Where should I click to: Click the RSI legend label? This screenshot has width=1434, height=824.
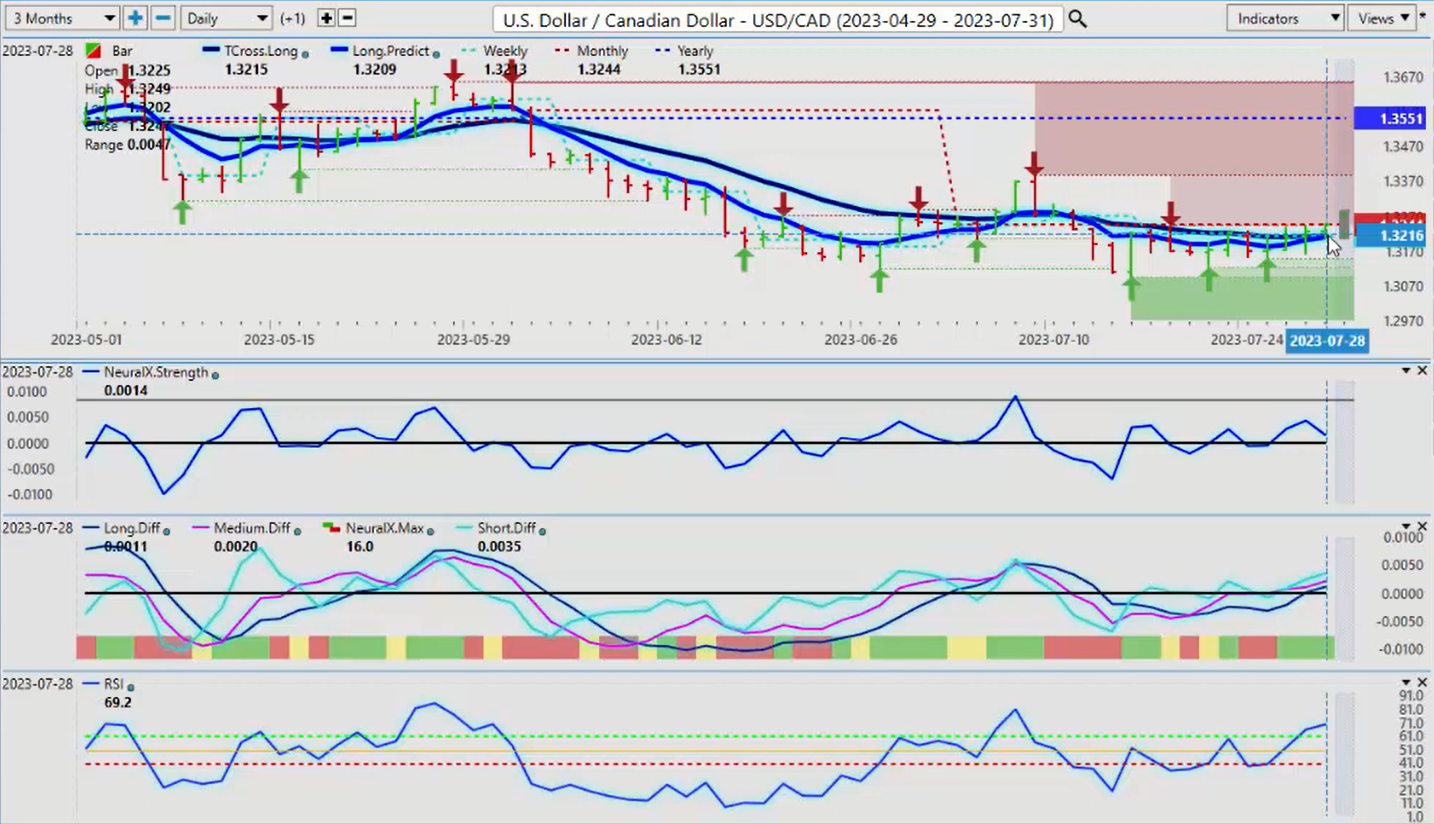(114, 684)
